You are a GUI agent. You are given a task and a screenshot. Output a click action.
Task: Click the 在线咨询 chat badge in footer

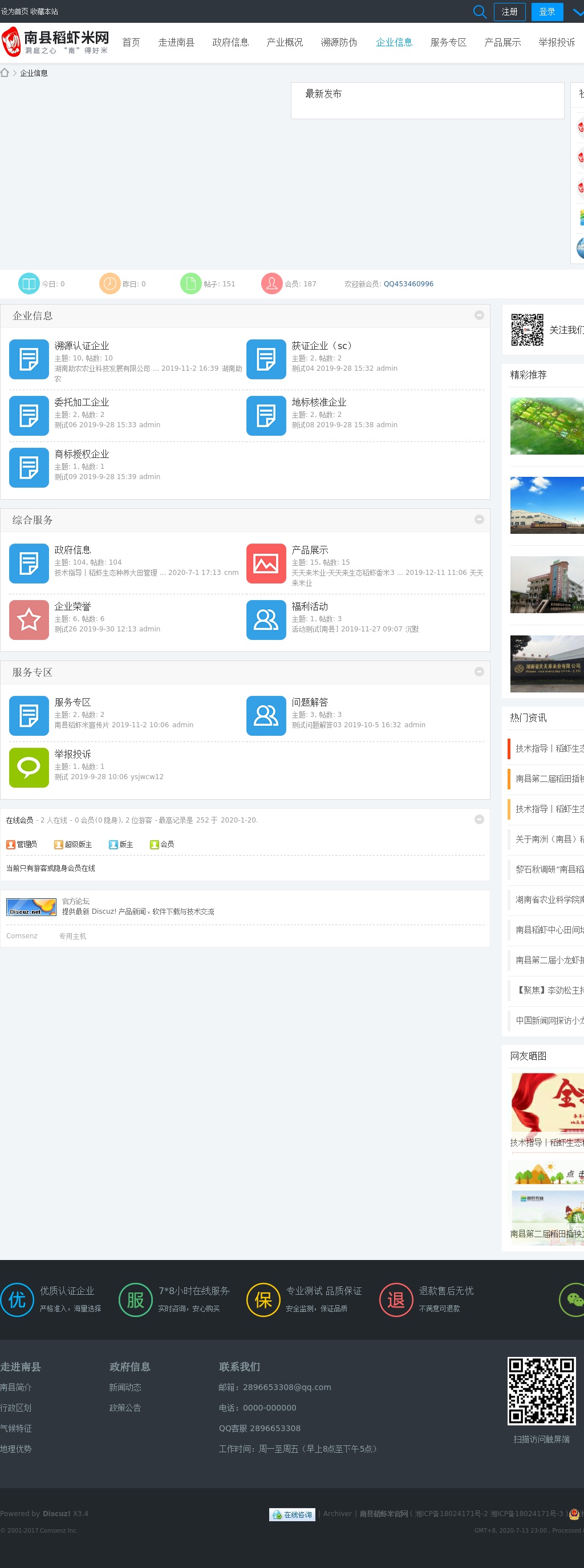tap(292, 1514)
